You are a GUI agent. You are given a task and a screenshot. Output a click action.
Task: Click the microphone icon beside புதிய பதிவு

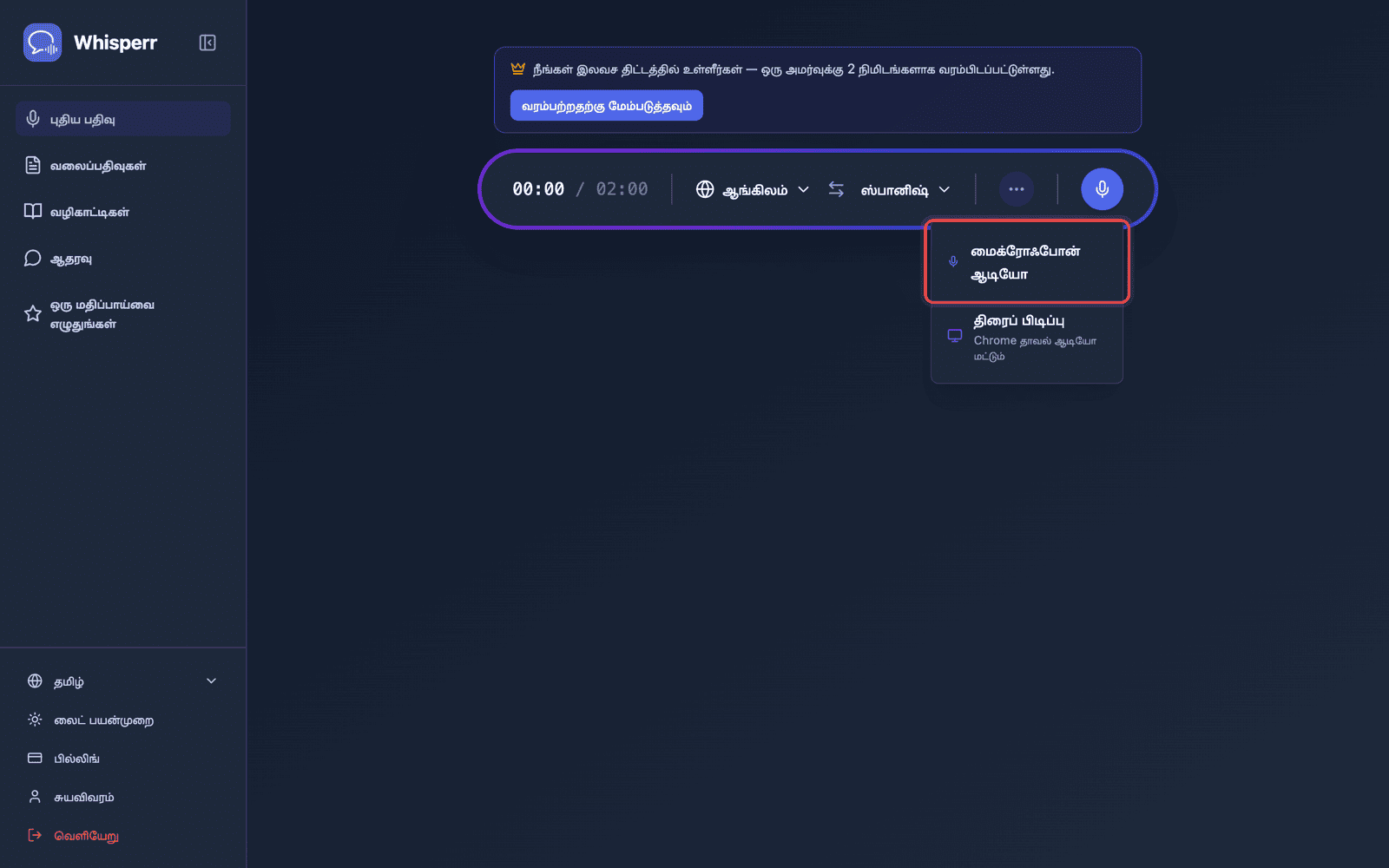click(x=33, y=119)
